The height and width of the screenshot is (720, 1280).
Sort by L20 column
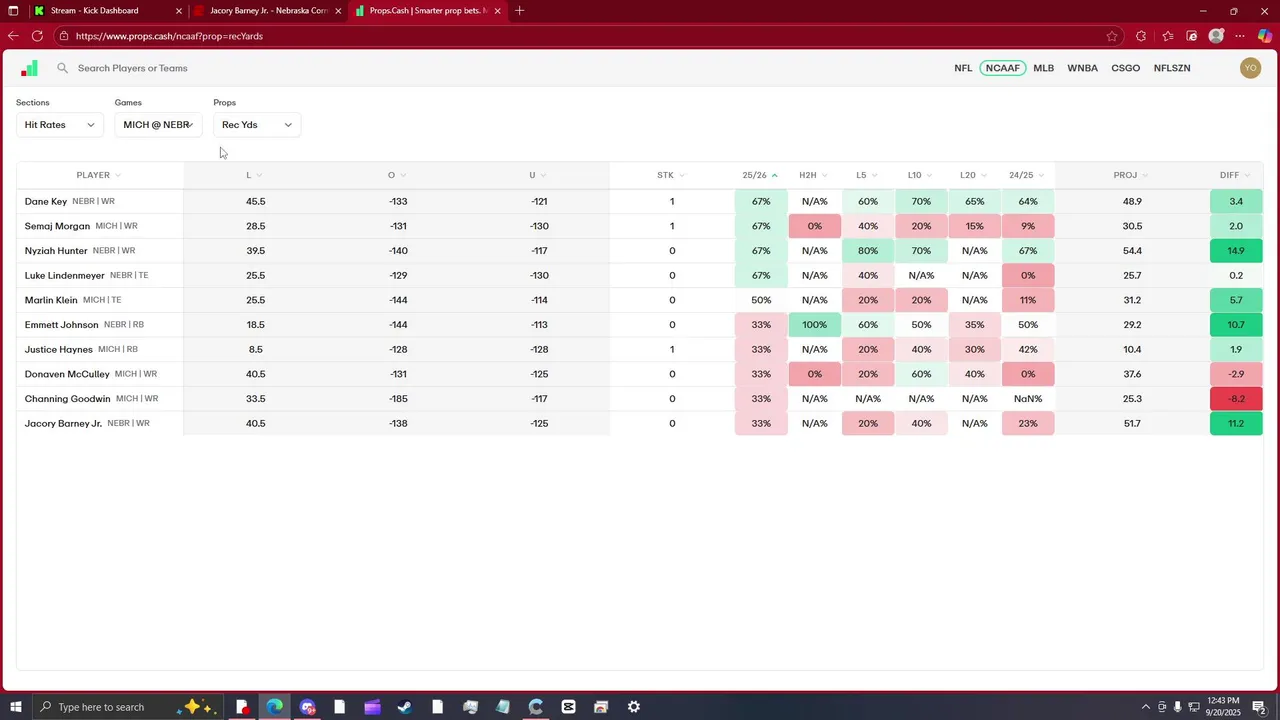pyautogui.click(x=973, y=175)
